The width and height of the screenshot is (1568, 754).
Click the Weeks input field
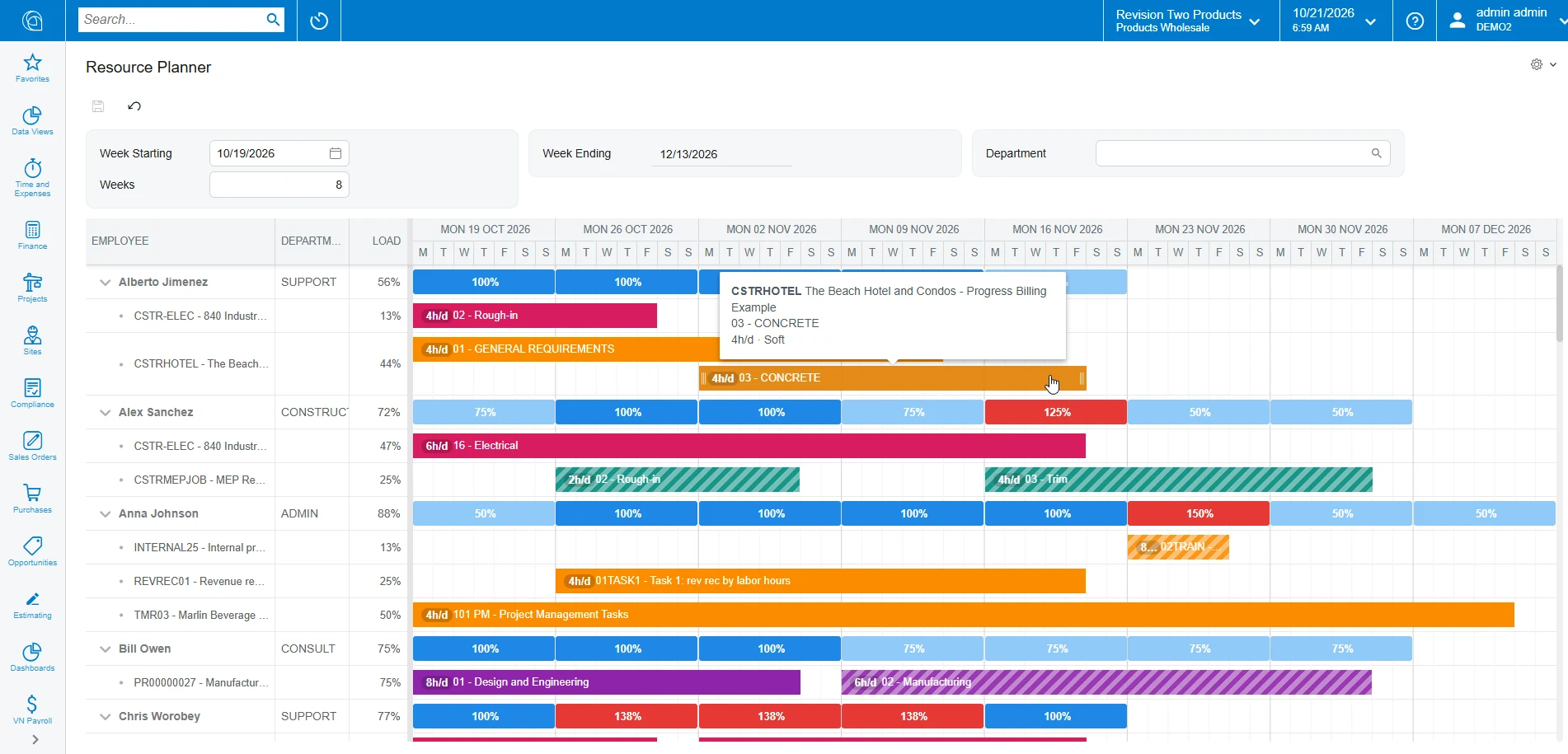[x=279, y=185]
